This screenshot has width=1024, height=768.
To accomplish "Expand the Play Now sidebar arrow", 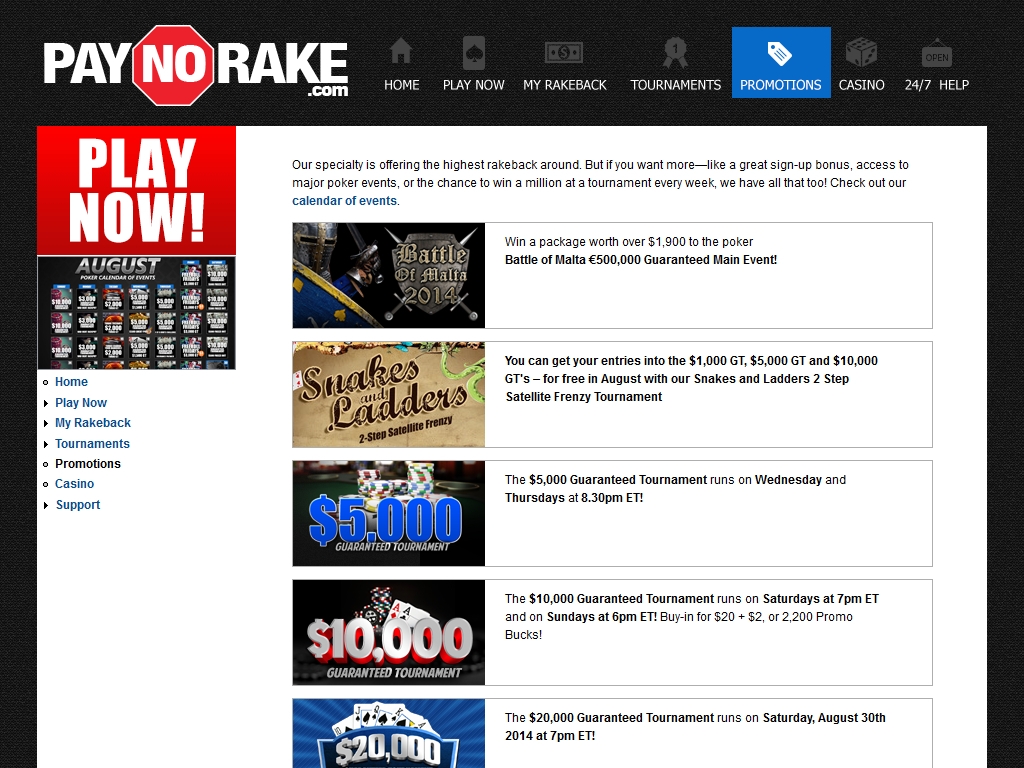I will pos(46,403).
